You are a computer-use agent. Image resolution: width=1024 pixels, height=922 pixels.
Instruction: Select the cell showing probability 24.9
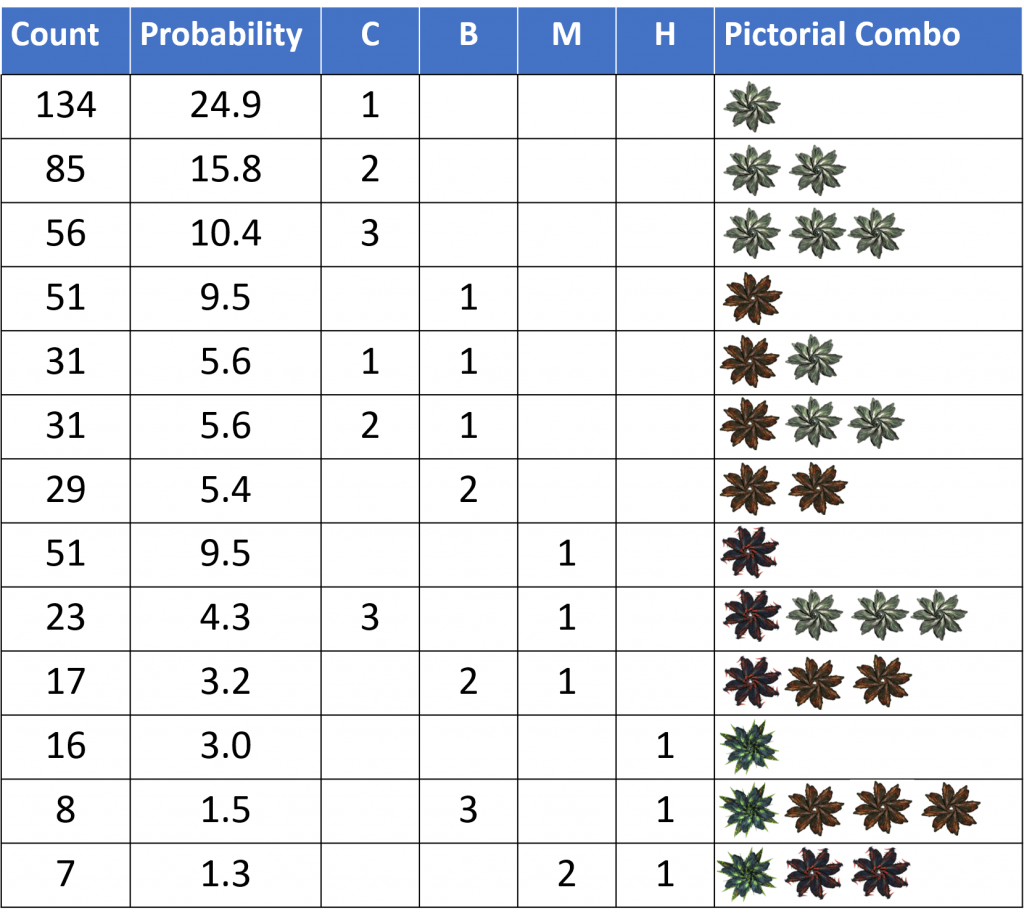(x=224, y=105)
